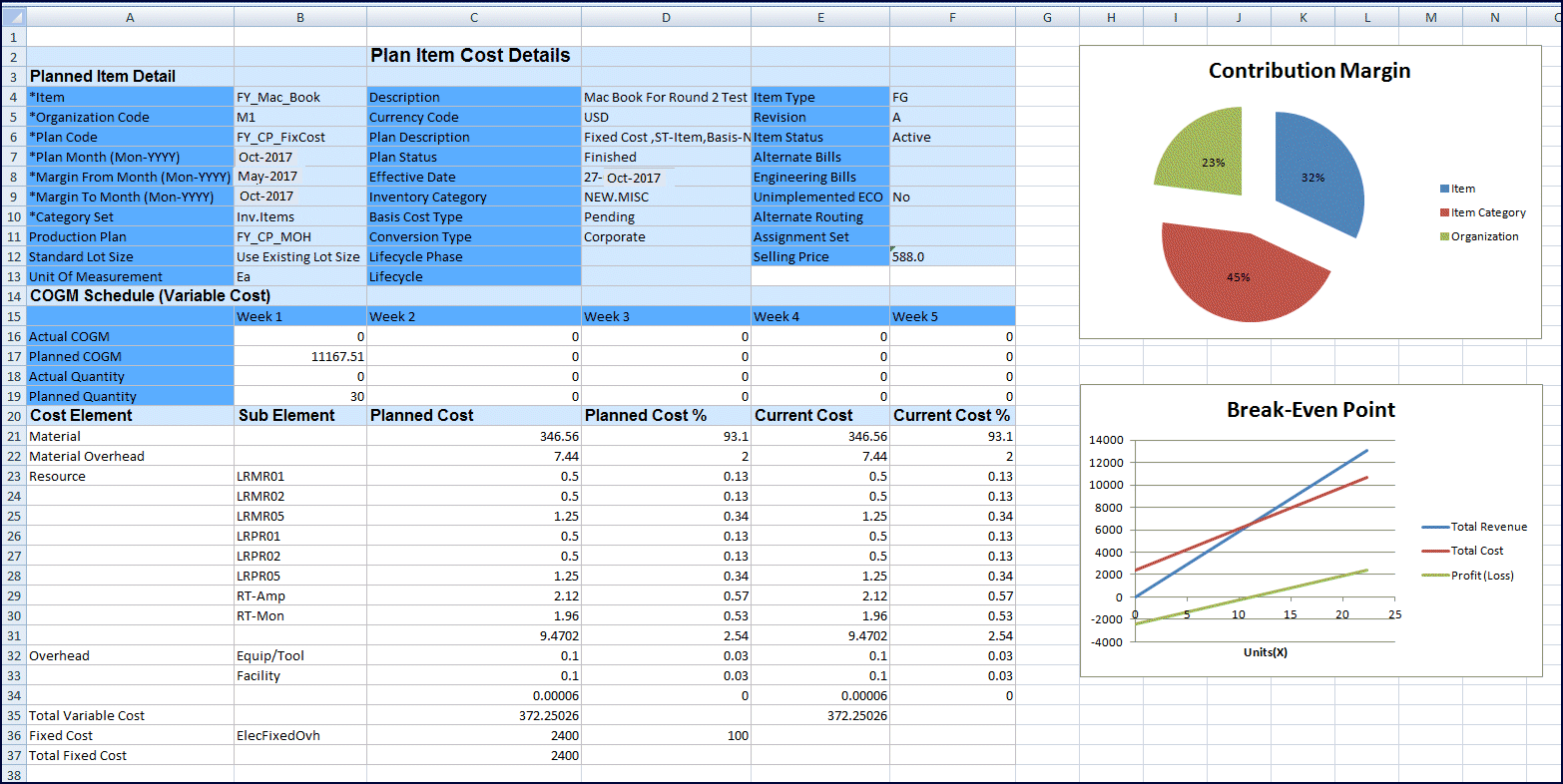The height and width of the screenshot is (784, 1563).
Task: Select the Week 3 column heading cell
Action: [666, 316]
